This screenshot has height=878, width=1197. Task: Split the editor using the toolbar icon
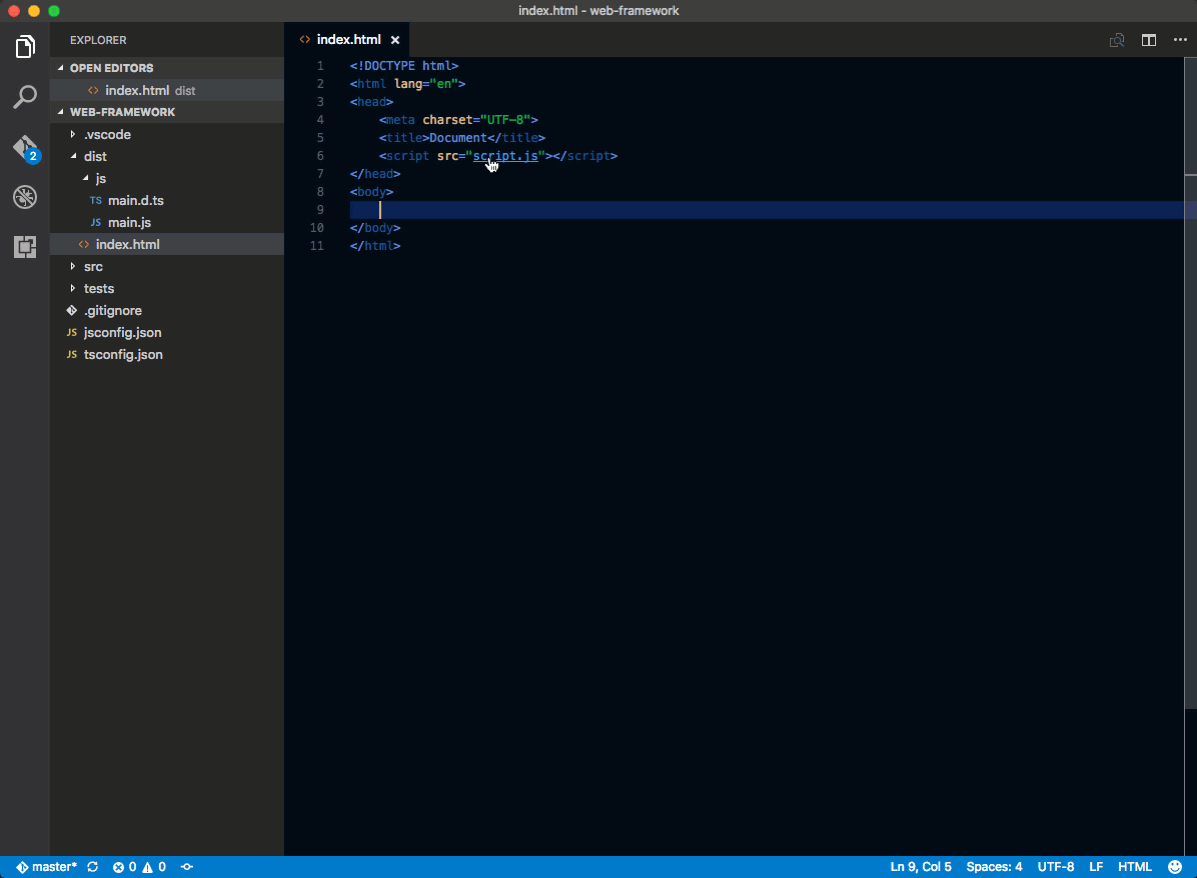[1148, 40]
